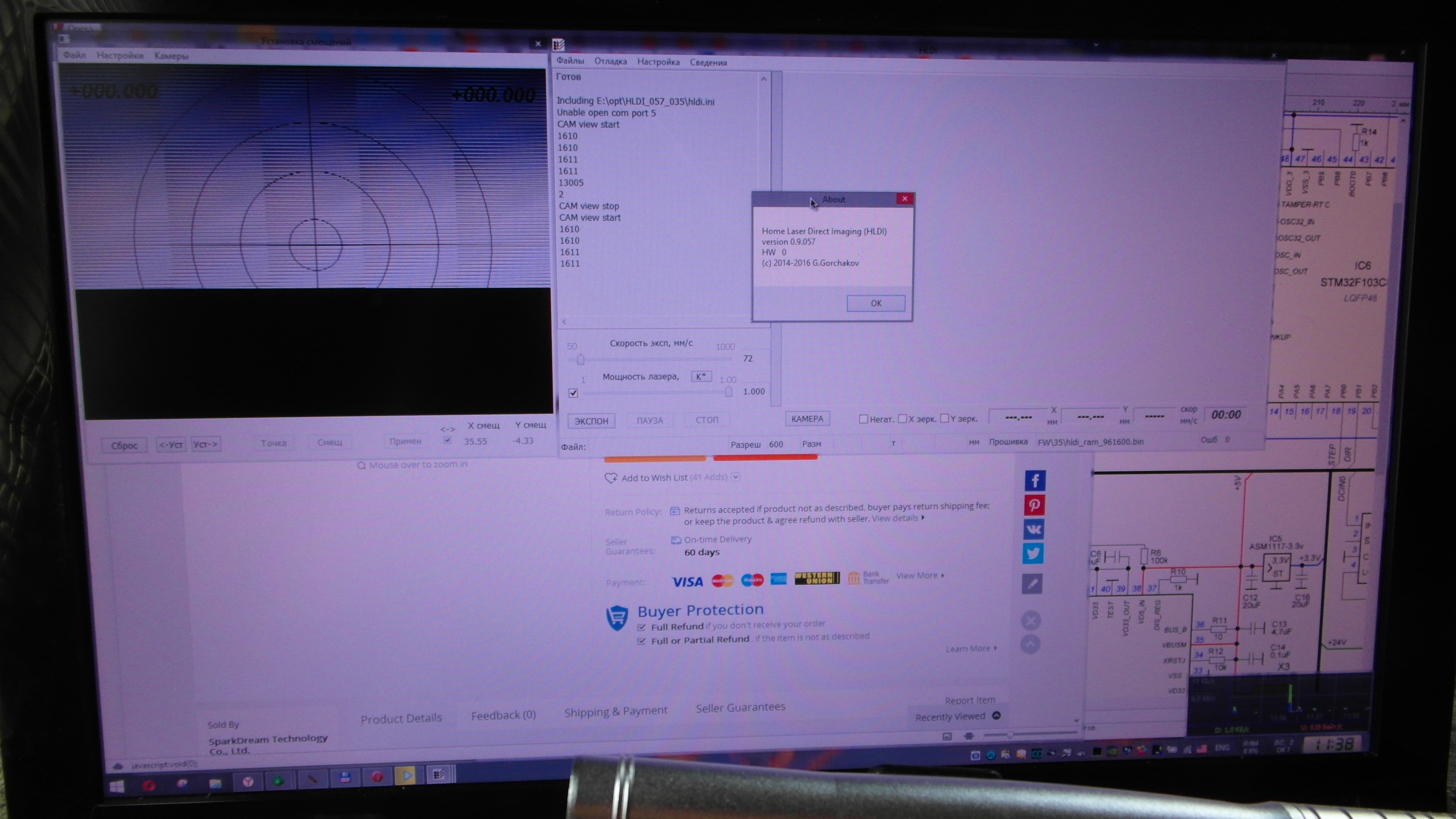Click OK in the About dialog
Viewport: 1456px width, 819px height.
tap(876, 303)
